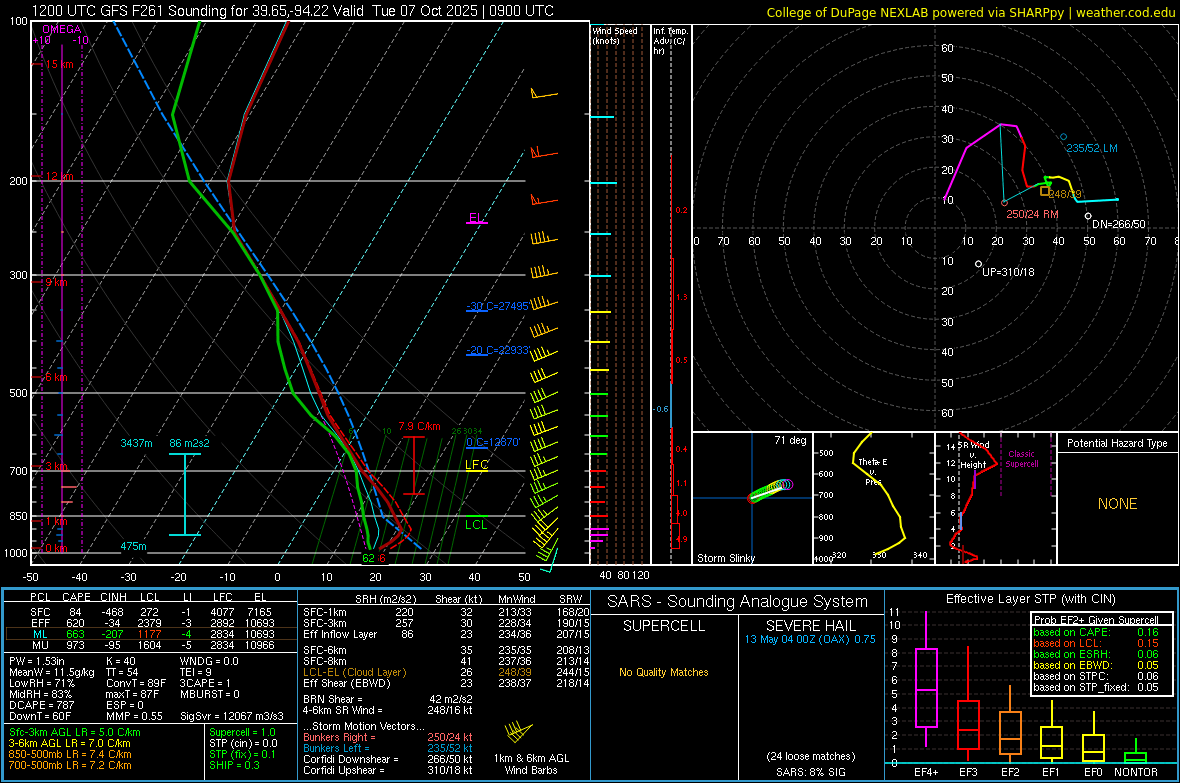Image resolution: width=1180 pixels, height=783 pixels.
Task: Click the Corfidi downshear DN circle marker
Action: (1088, 216)
